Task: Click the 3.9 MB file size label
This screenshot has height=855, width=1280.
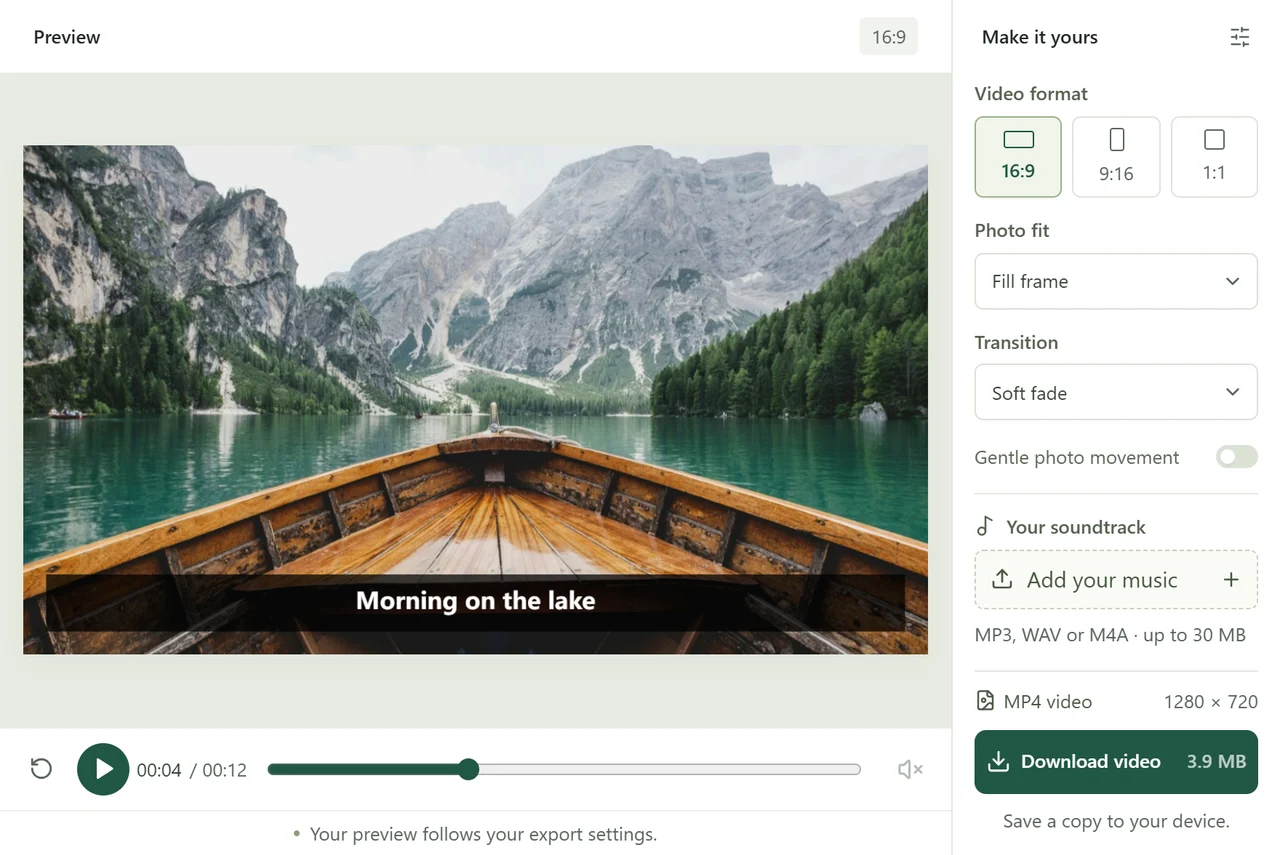Action: (x=1216, y=762)
